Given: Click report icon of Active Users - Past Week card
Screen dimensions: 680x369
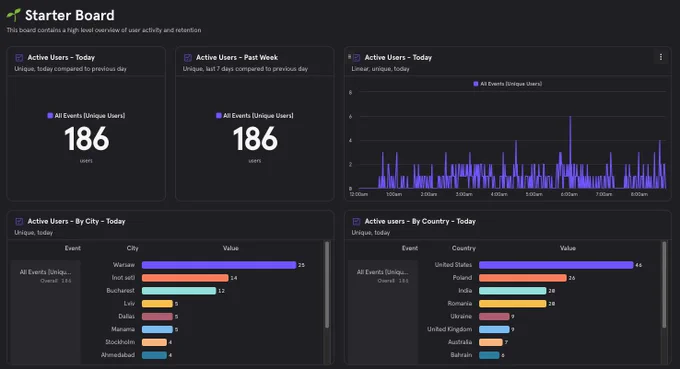Looking at the screenshot, I should click(188, 58).
